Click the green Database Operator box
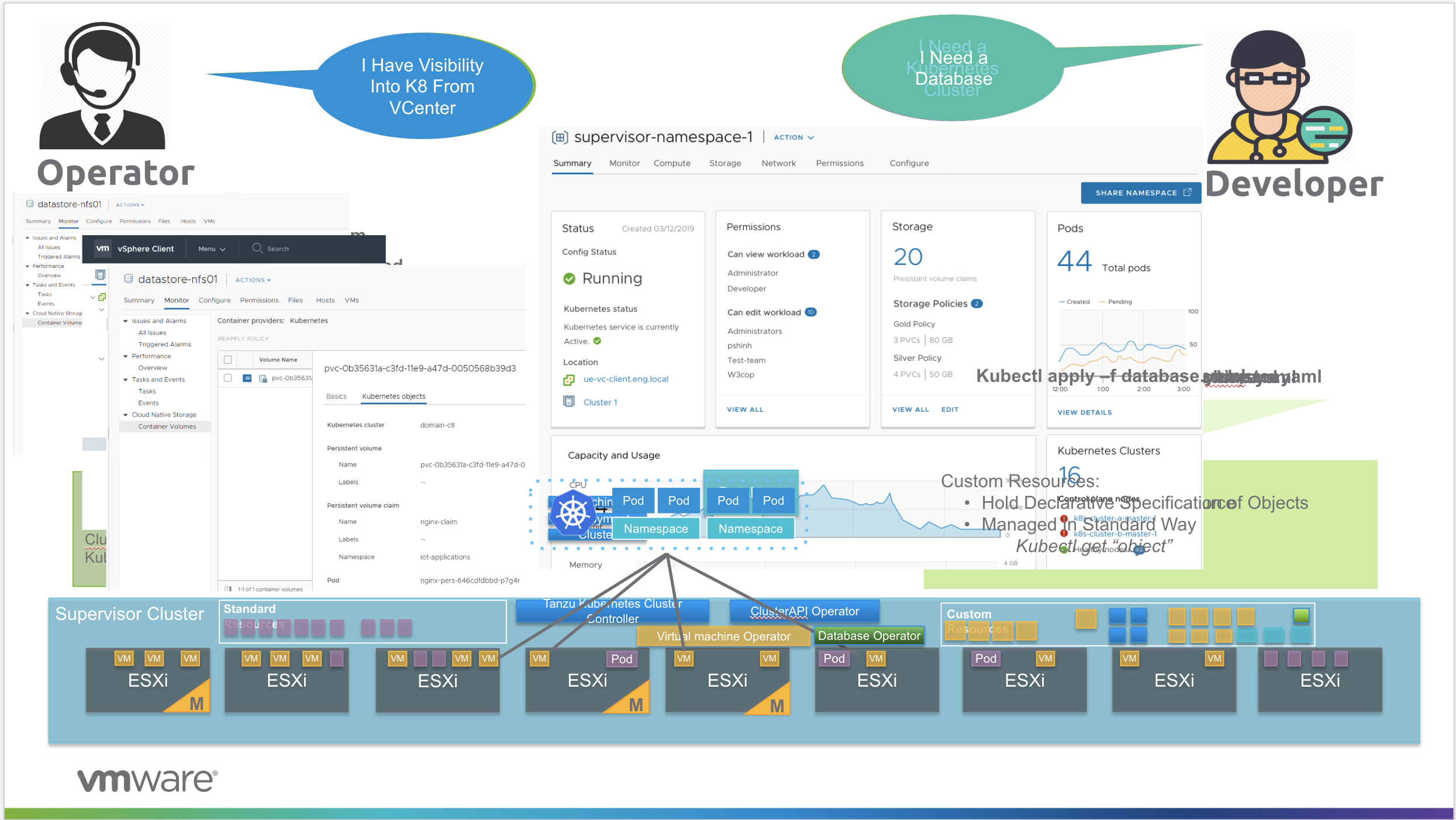Screen dimensions: 1456x820 tap(868, 636)
